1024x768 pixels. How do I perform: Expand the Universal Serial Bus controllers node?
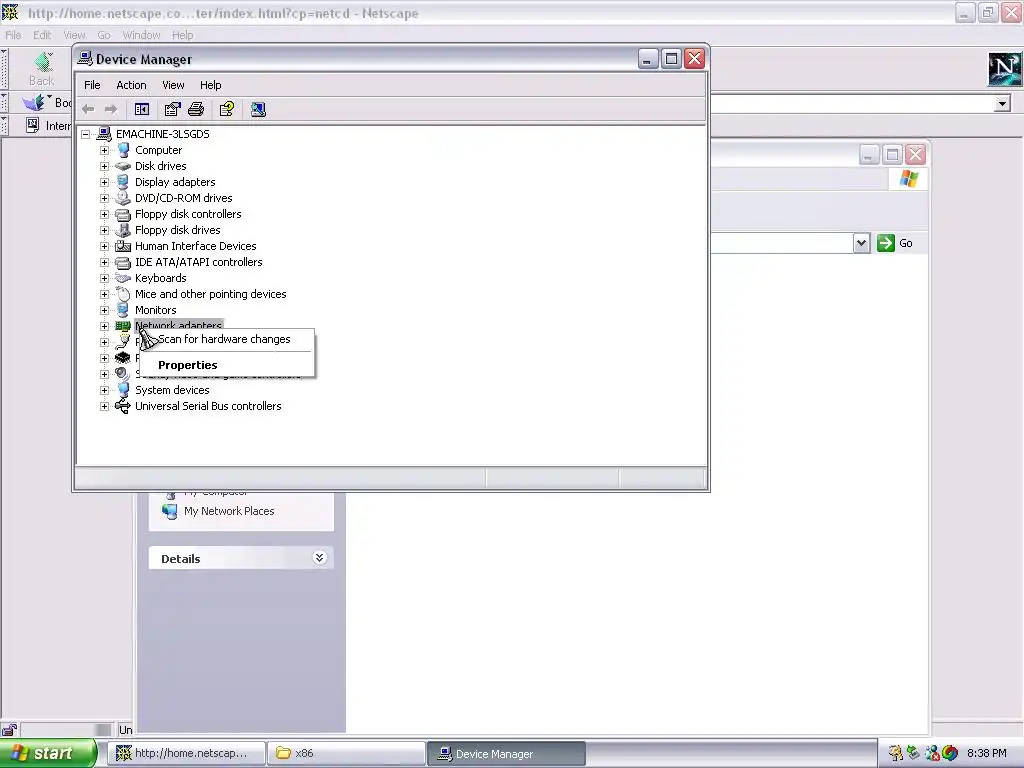104,406
